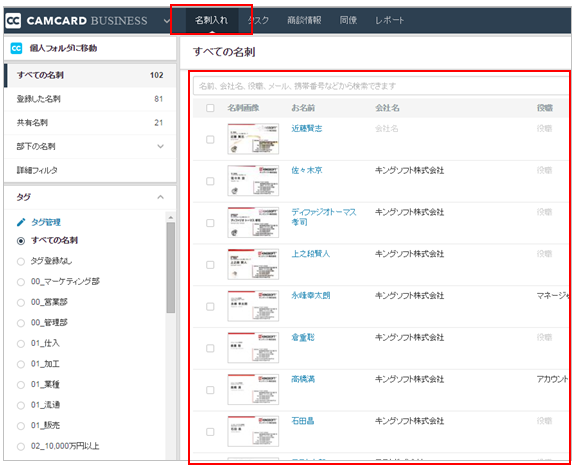
Task: Click the CamCard Business logo icon
Action: coord(13,20)
